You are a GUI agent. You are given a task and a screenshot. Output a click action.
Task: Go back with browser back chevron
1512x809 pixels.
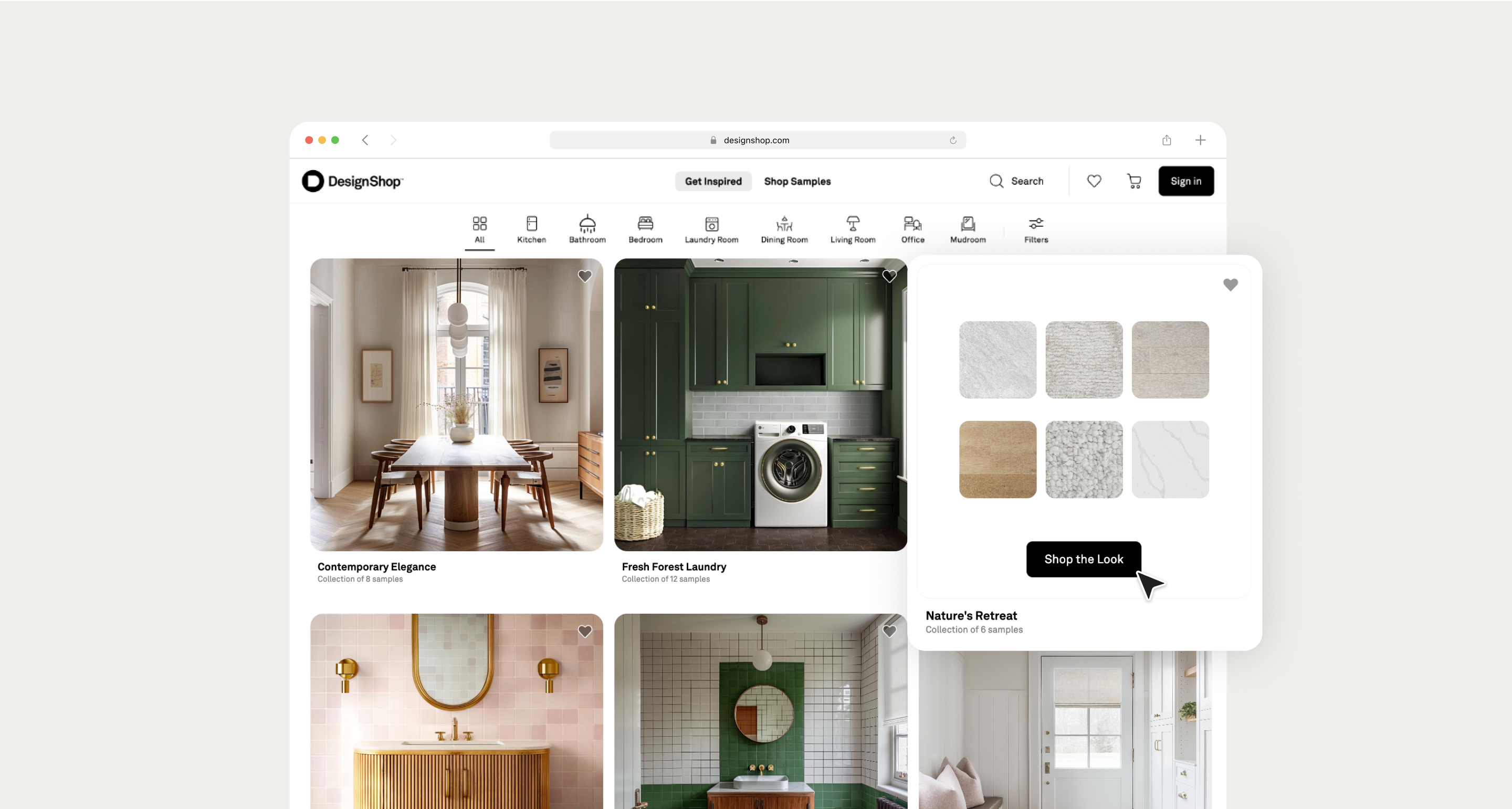tap(365, 140)
